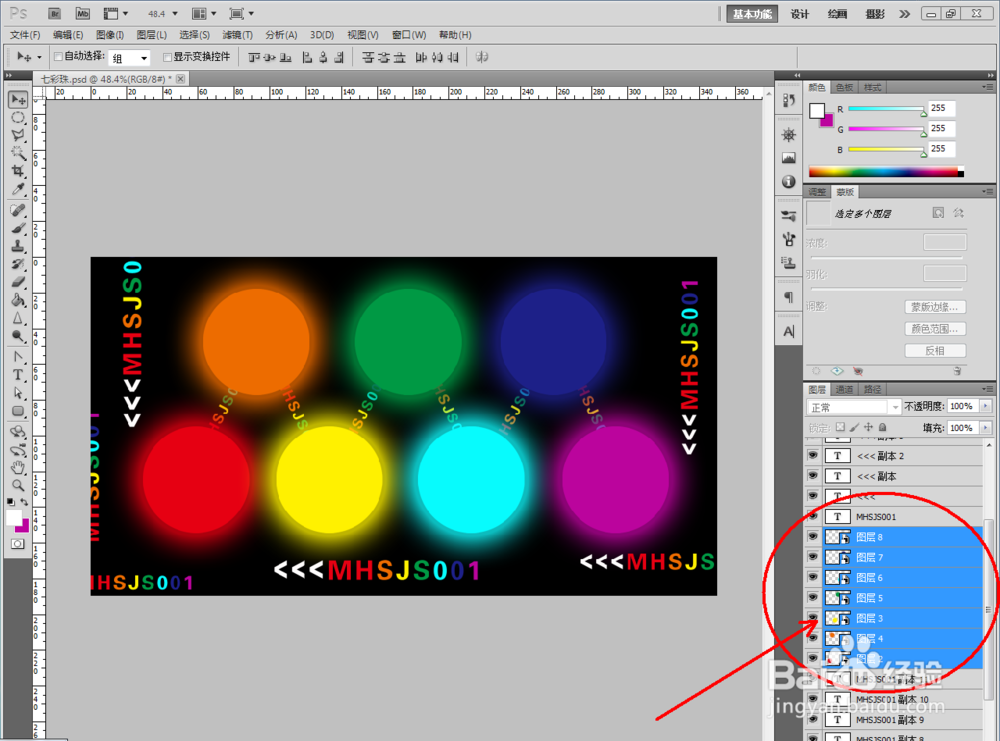Select the Paint Bucket tool
The height and width of the screenshot is (741, 1000).
tap(18, 300)
